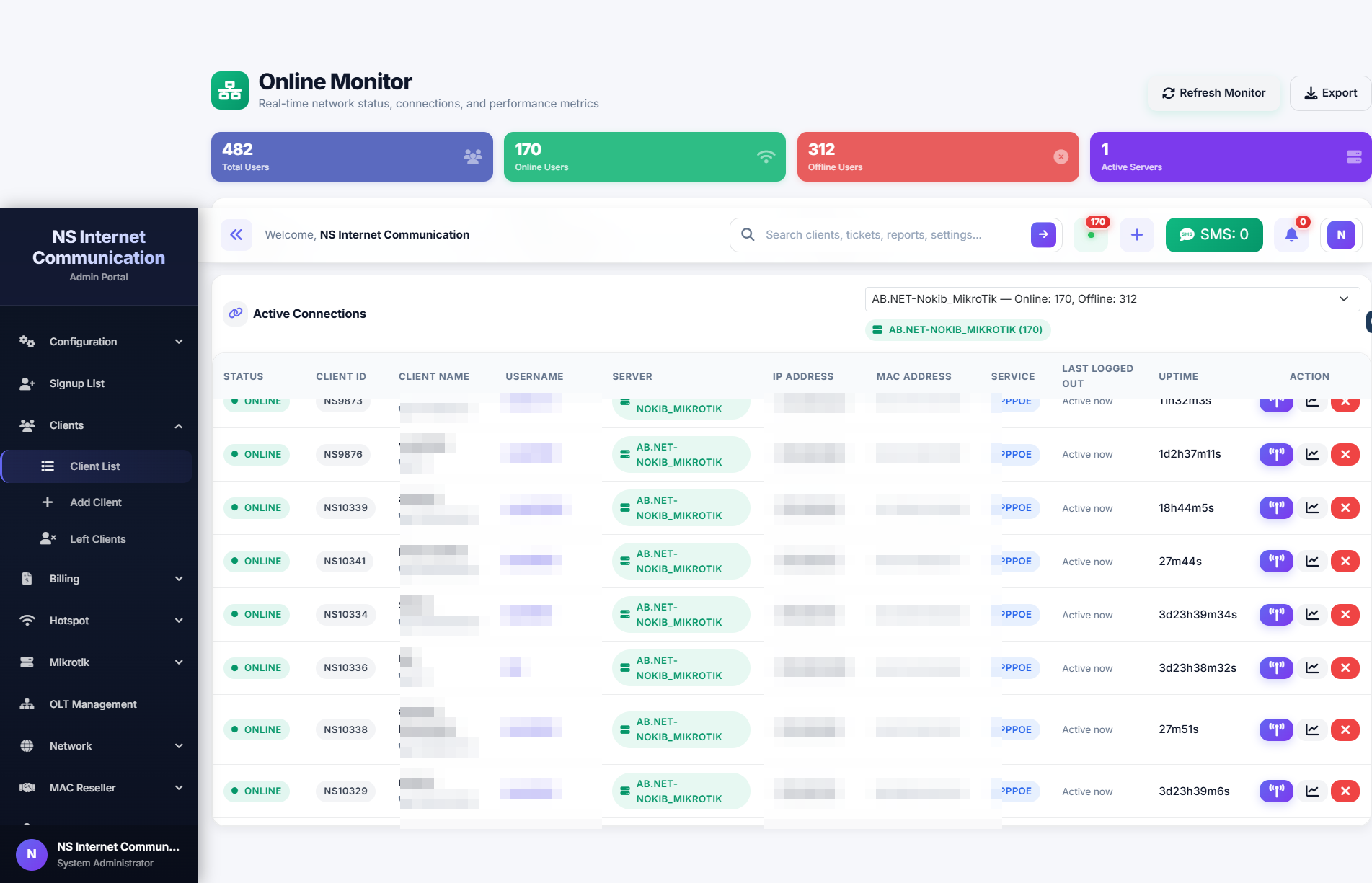Disconnect client NS10339 with red X

tap(1345, 507)
